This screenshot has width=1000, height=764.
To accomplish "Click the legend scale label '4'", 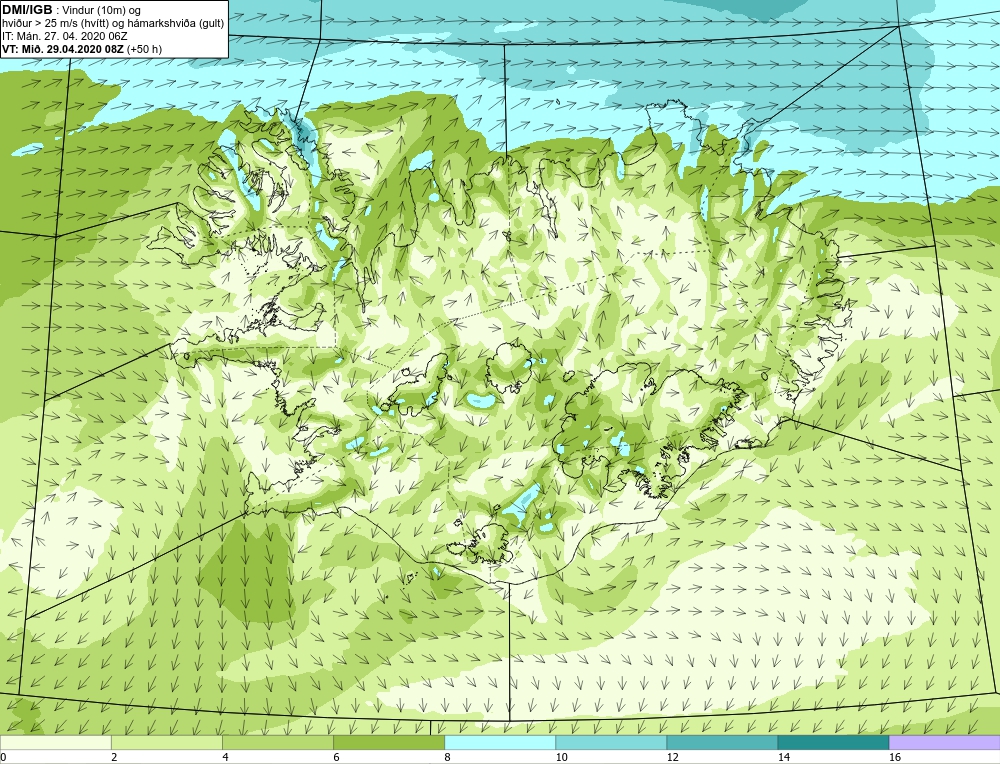I will pyautogui.click(x=225, y=758).
